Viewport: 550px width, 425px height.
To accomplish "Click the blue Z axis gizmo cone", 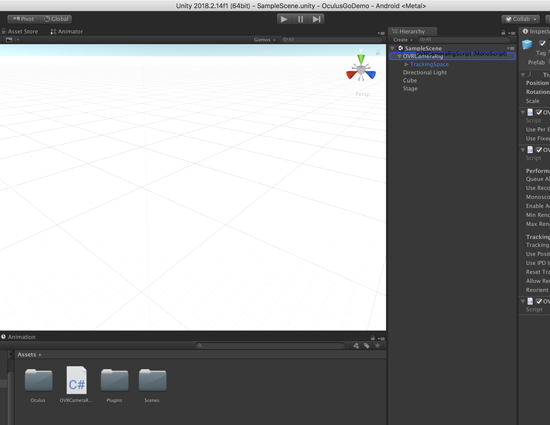I will point(371,74).
